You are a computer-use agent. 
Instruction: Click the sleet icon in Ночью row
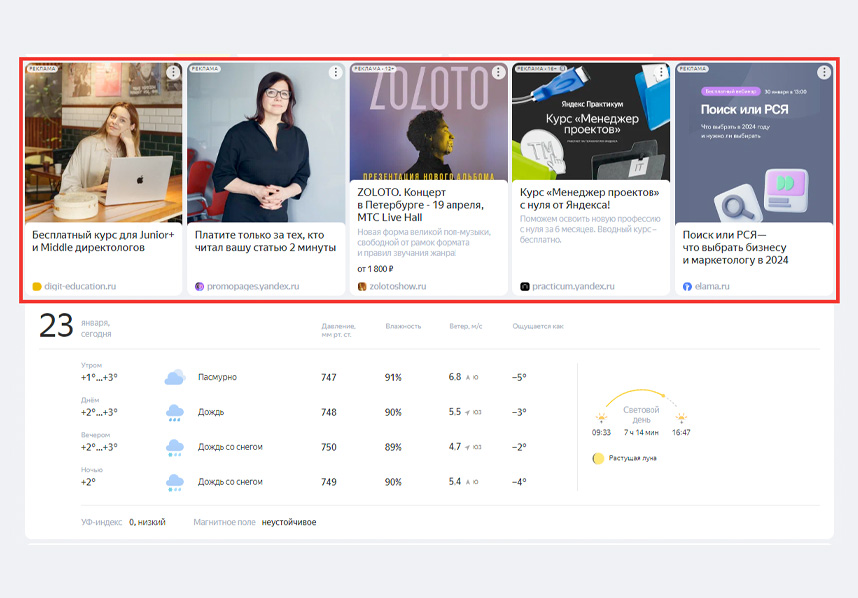[175, 483]
